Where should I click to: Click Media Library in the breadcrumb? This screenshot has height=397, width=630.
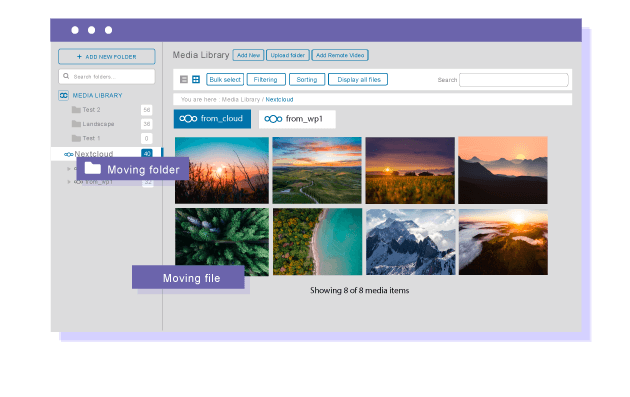241,100
